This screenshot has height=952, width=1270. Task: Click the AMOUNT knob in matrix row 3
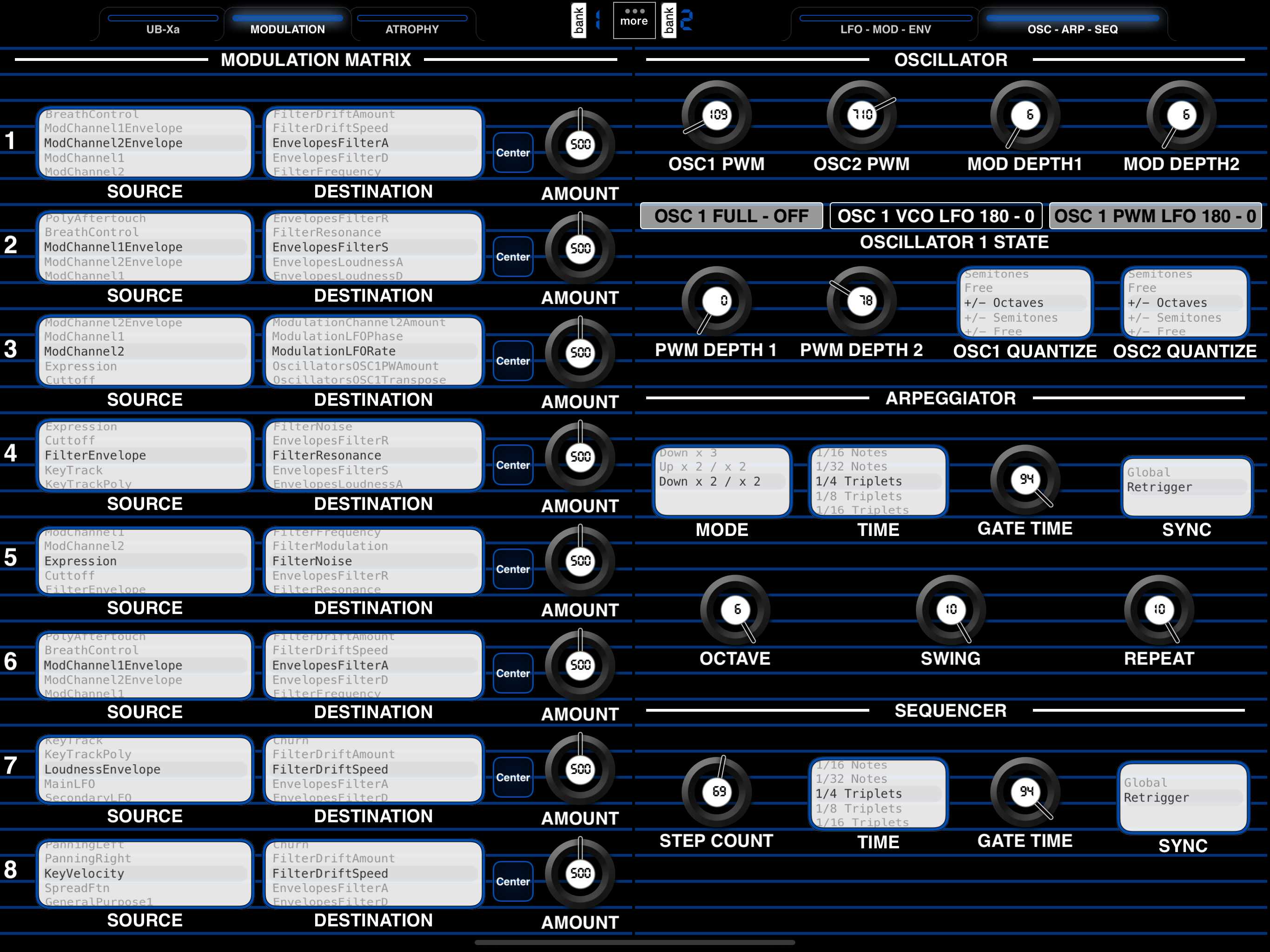pos(580,352)
